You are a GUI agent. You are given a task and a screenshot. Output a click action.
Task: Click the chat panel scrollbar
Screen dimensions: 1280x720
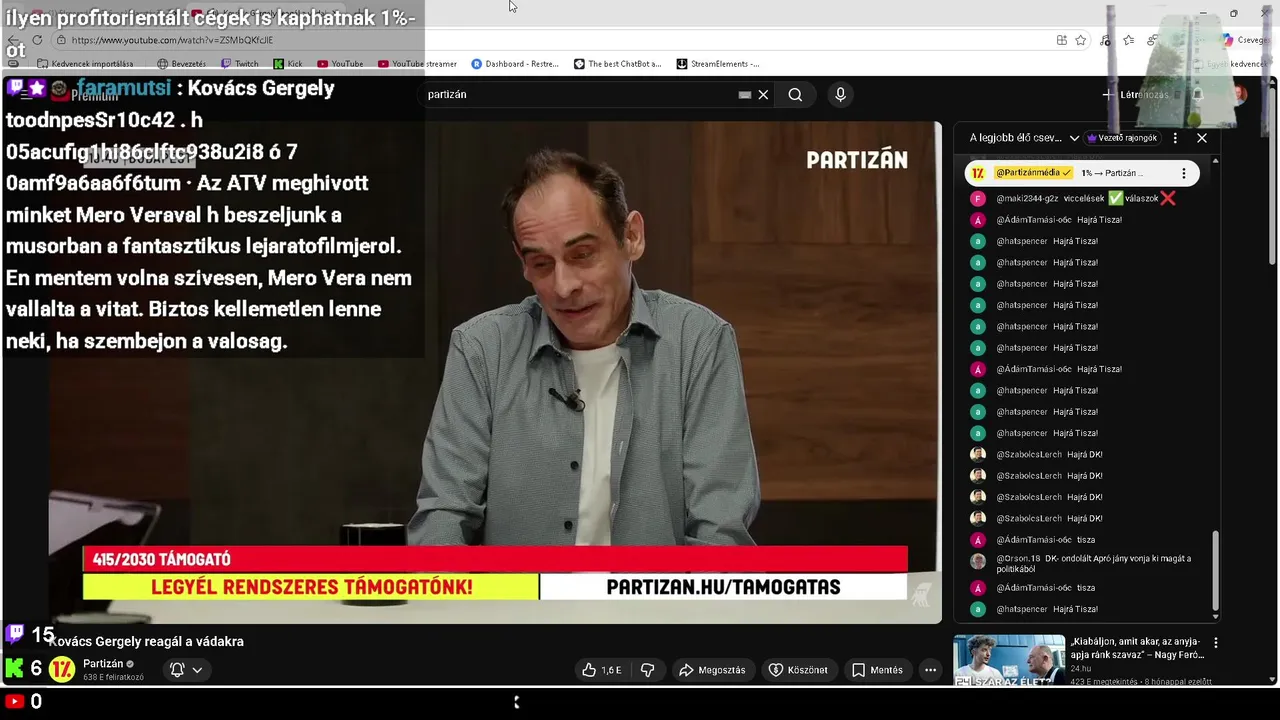pyautogui.click(x=1216, y=570)
